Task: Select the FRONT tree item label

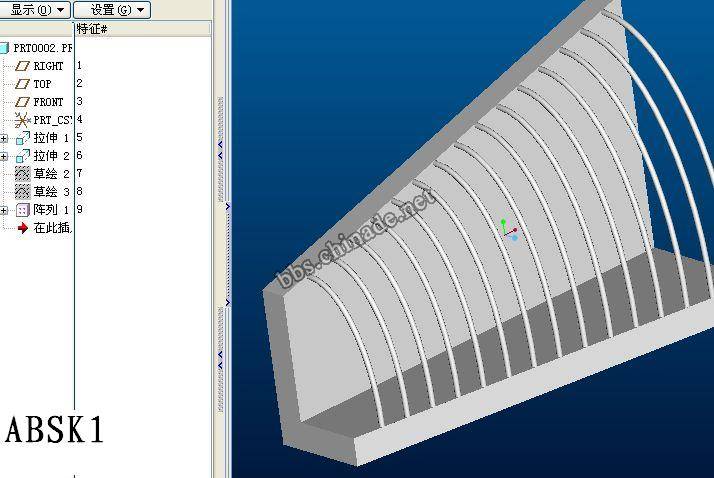Action: point(48,102)
